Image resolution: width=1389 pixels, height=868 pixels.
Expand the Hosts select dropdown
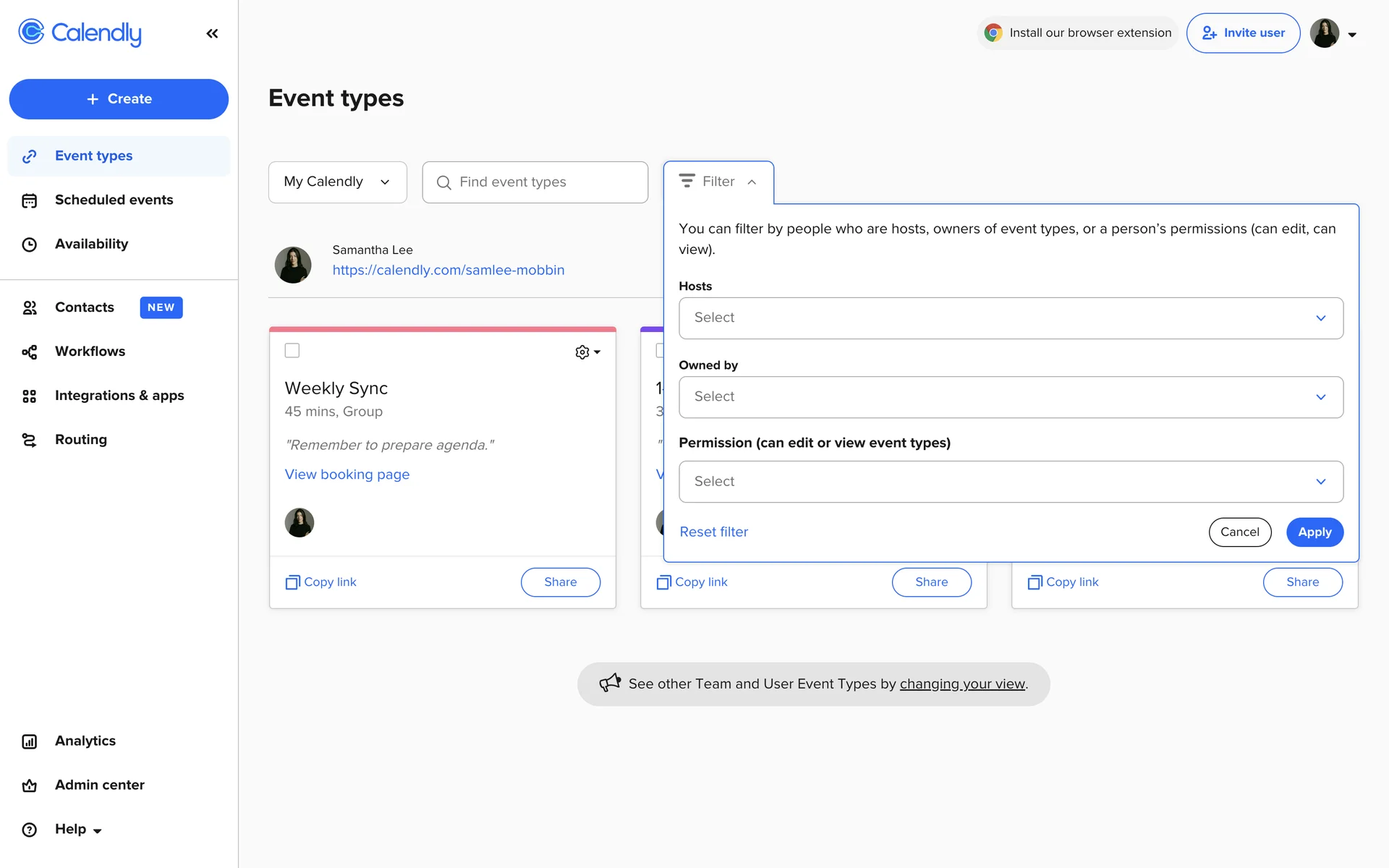coord(1010,318)
